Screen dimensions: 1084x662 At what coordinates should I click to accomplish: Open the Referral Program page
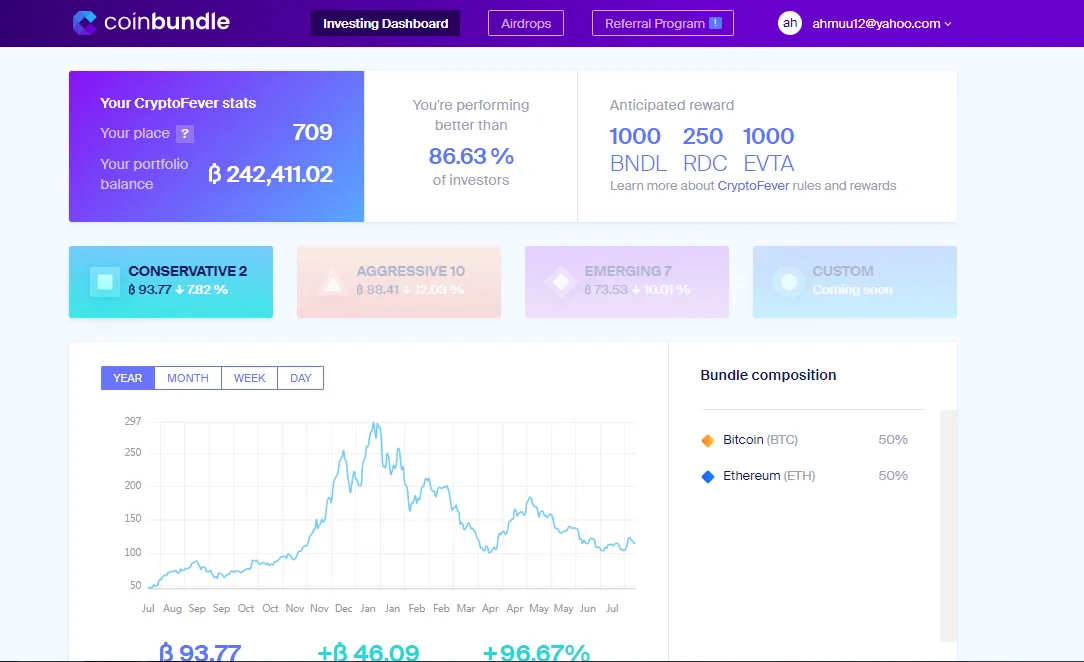click(662, 23)
